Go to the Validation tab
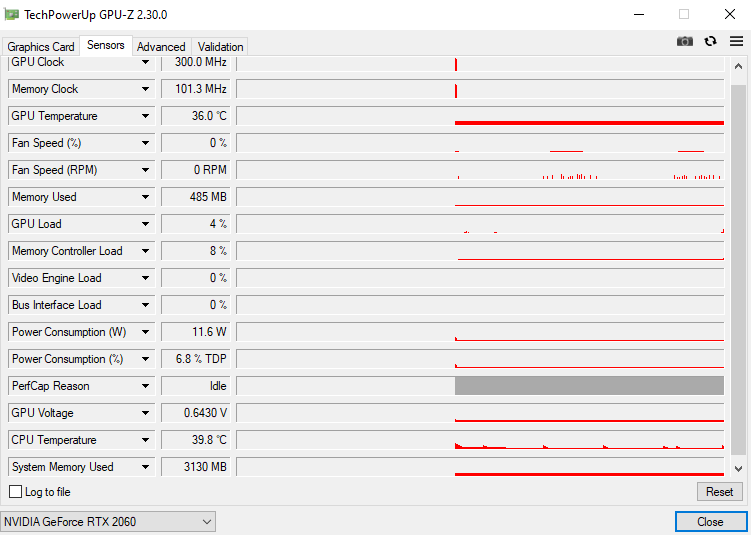This screenshot has height=535, width=751. [220, 47]
